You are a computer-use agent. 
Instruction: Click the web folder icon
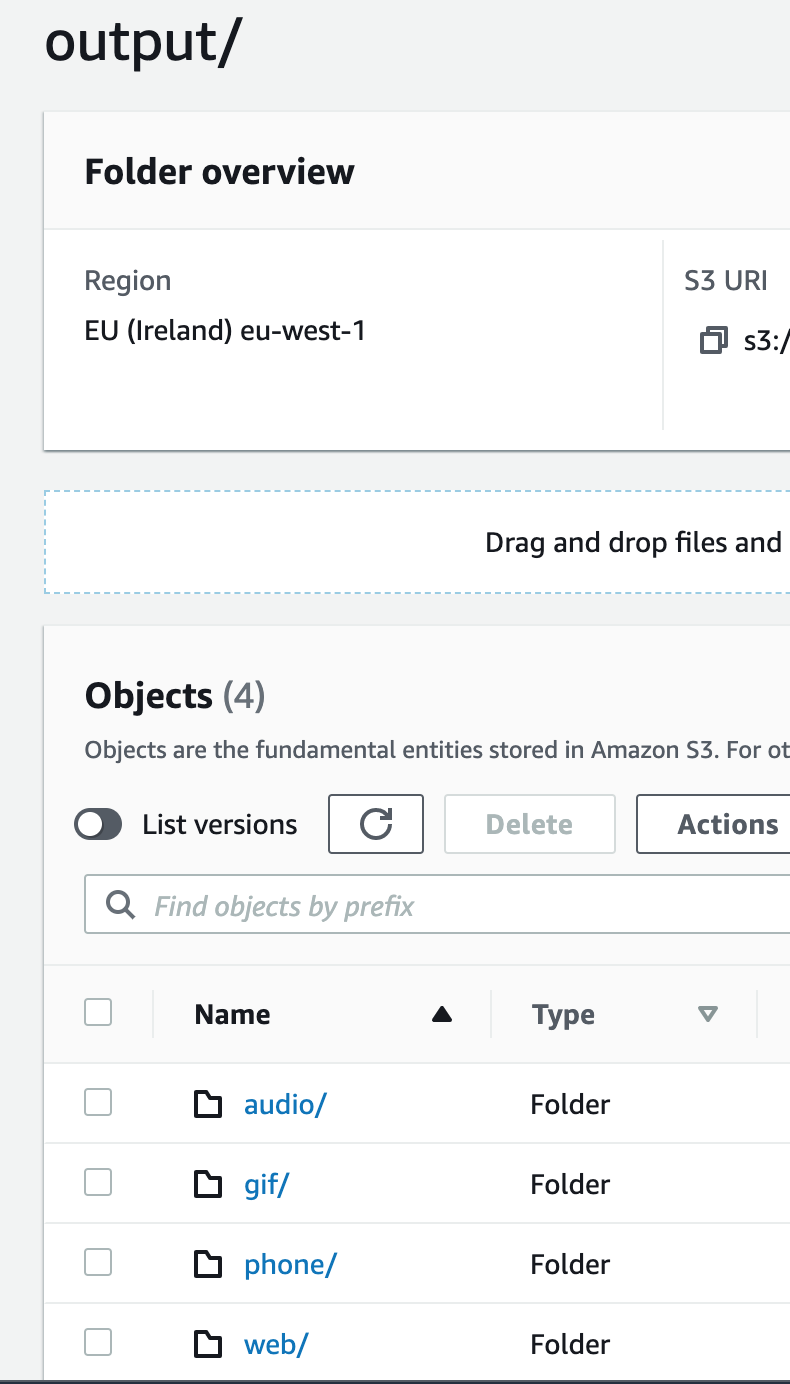[207, 1344]
